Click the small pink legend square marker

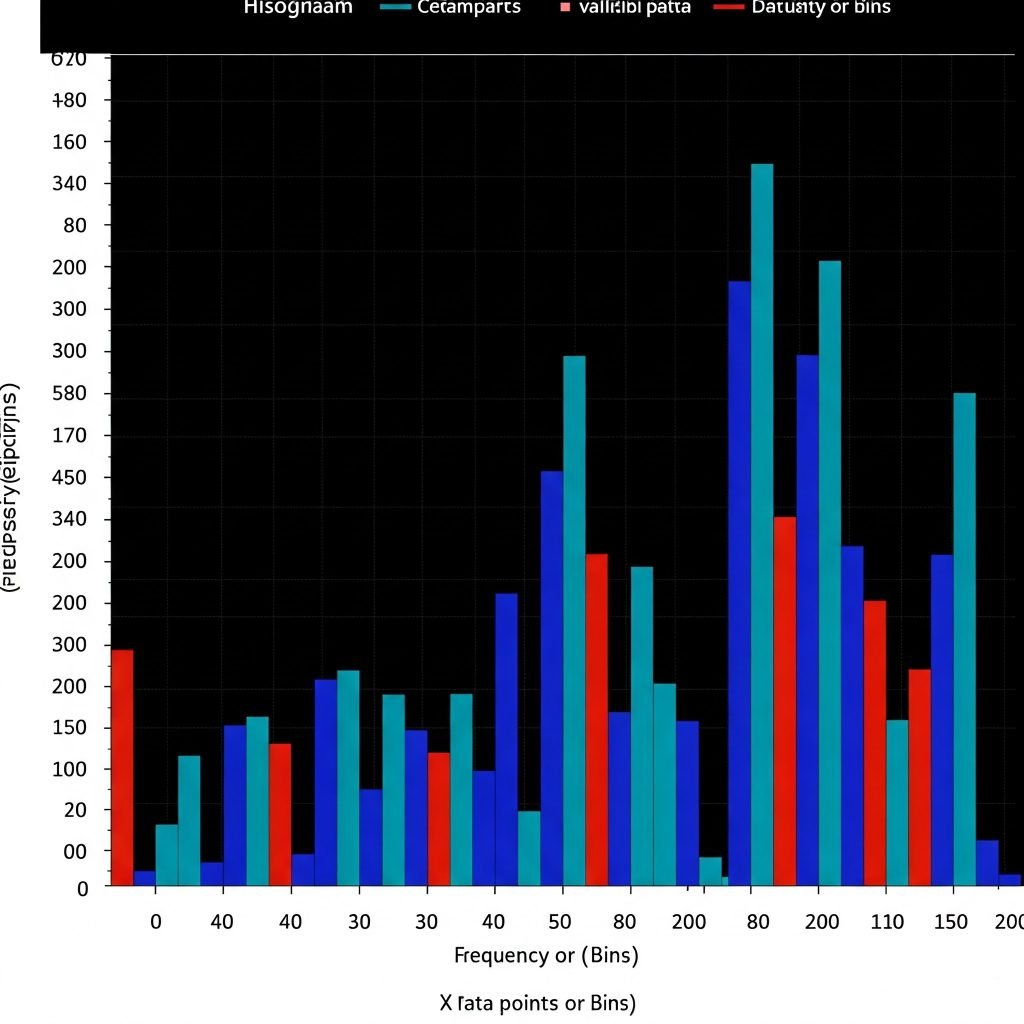pos(565,7)
